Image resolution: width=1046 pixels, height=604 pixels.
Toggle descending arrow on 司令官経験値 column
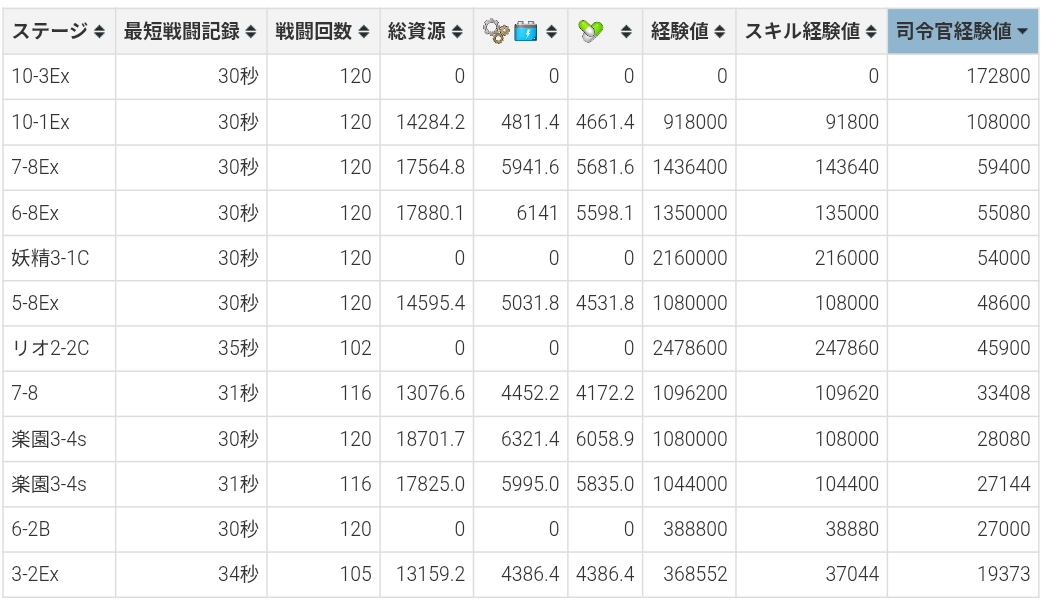(x=1022, y=32)
